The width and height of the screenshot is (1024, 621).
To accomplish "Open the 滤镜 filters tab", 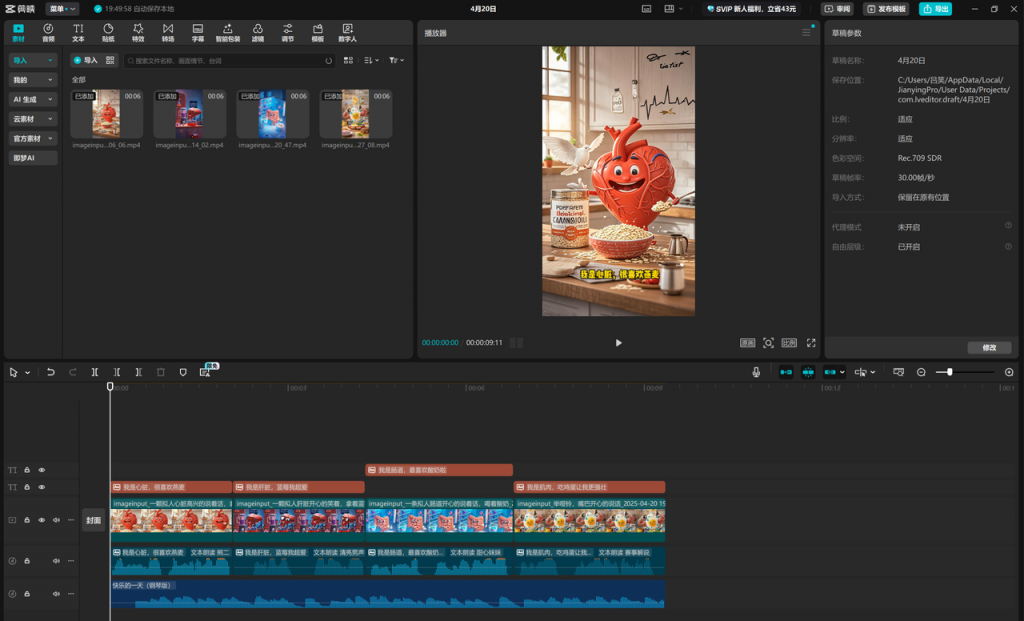I will (x=258, y=33).
